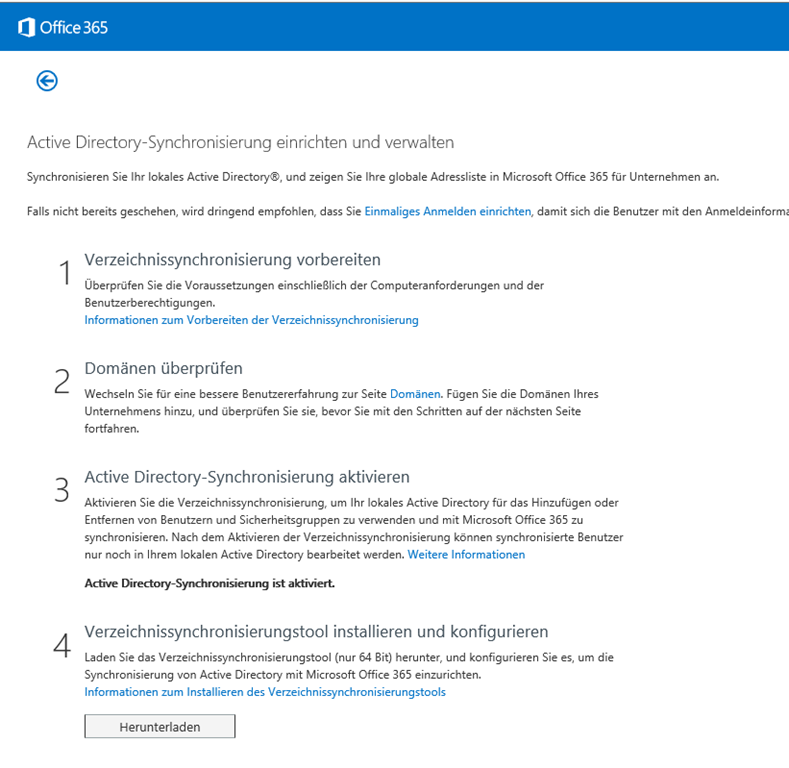Open the Weitere Informationen link
Image resolution: width=789 pixels, height=768 pixels.
point(466,554)
